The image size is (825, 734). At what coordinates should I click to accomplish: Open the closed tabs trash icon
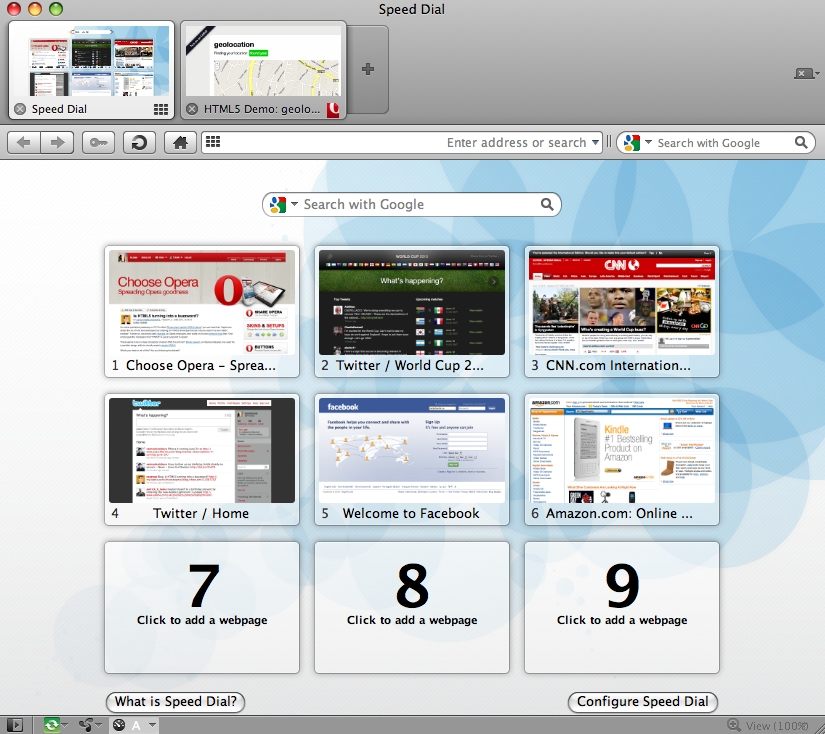(x=805, y=73)
